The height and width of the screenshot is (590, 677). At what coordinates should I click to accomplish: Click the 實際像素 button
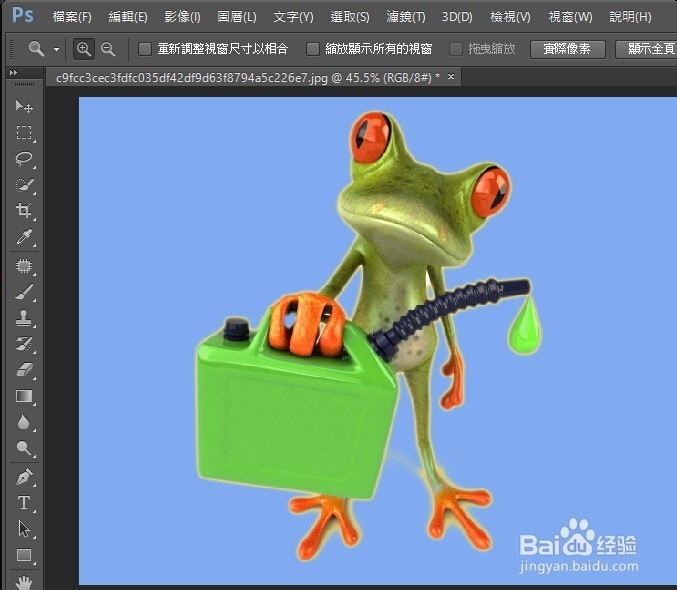tap(567, 49)
